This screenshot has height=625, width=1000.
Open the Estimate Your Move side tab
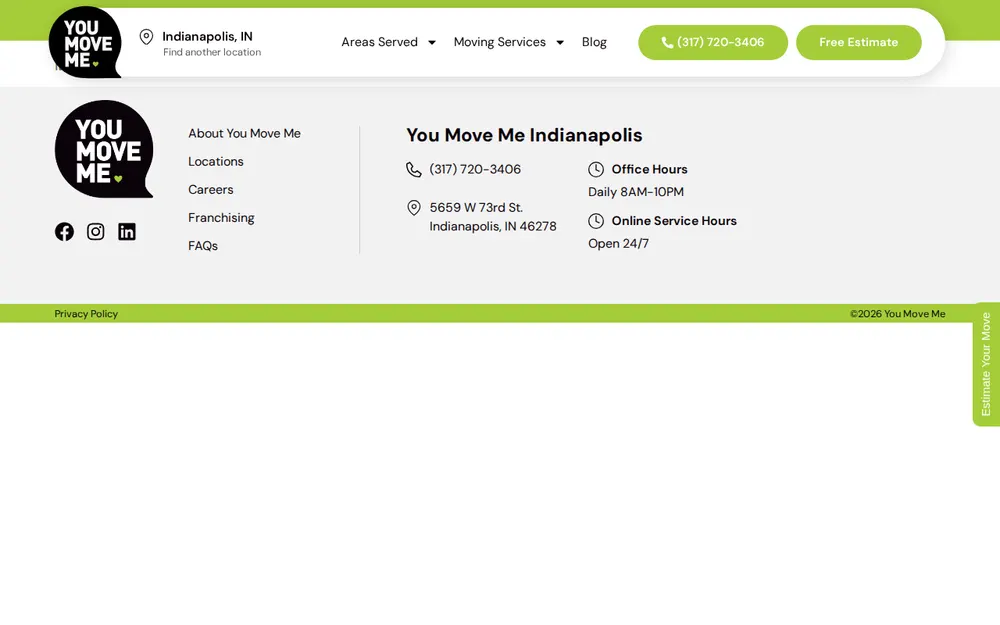(x=986, y=364)
